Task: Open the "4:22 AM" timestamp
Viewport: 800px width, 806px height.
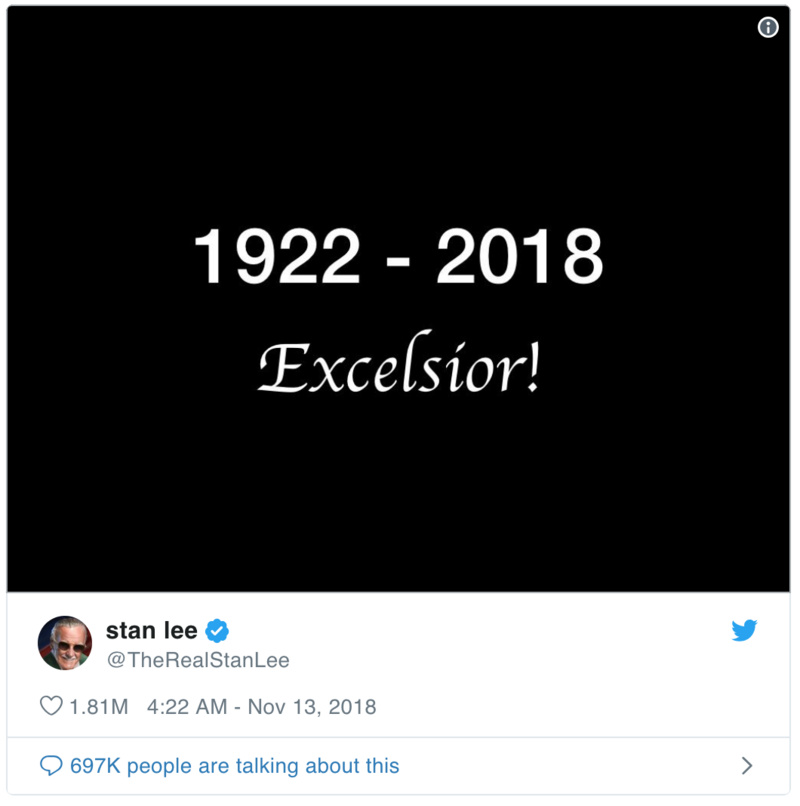Action: 184,707
